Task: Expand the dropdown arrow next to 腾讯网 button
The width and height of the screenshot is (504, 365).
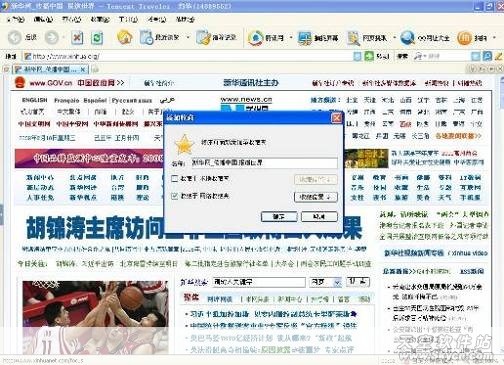Action: tap(291, 38)
